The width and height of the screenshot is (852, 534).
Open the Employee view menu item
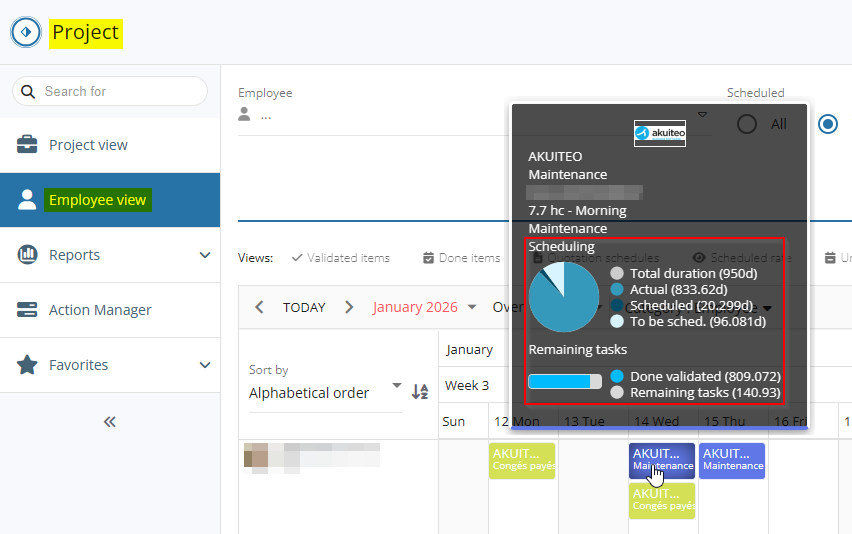pyautogui.click(x=98, y=200)
